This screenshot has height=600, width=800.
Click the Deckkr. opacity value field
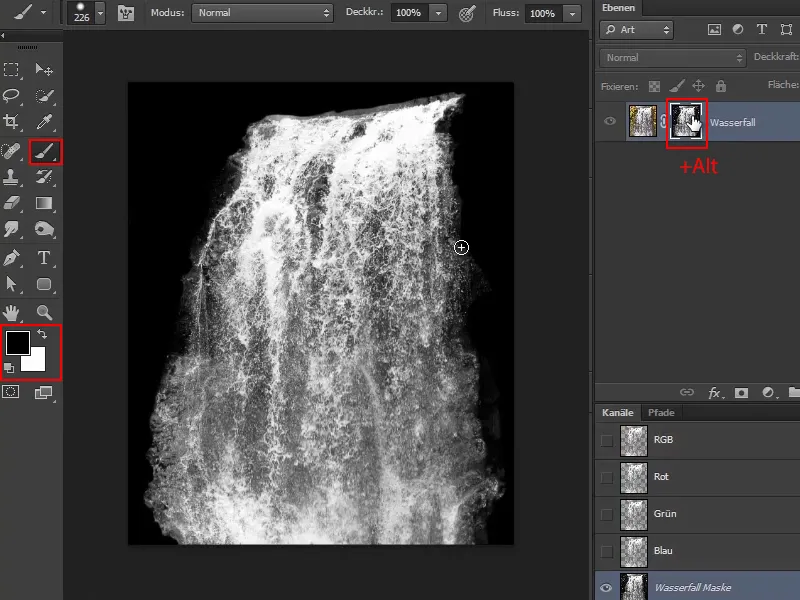[410, 13]
